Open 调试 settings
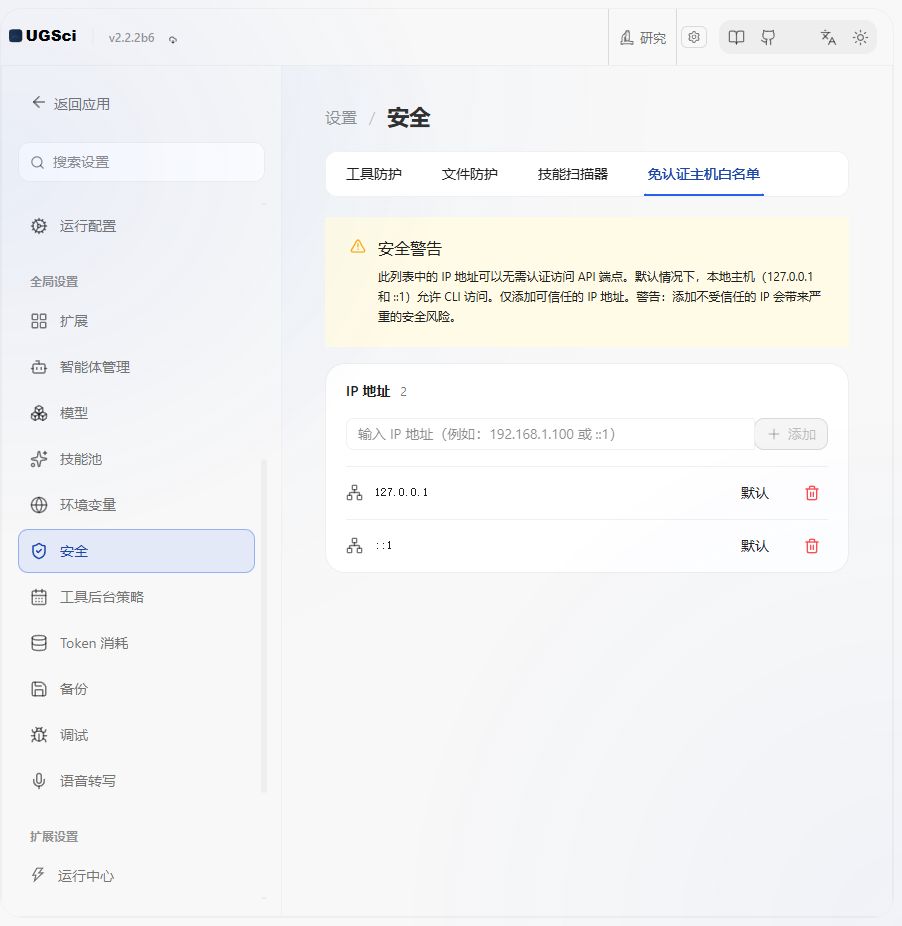Screen dimensions: 902x926 (136, 735)
